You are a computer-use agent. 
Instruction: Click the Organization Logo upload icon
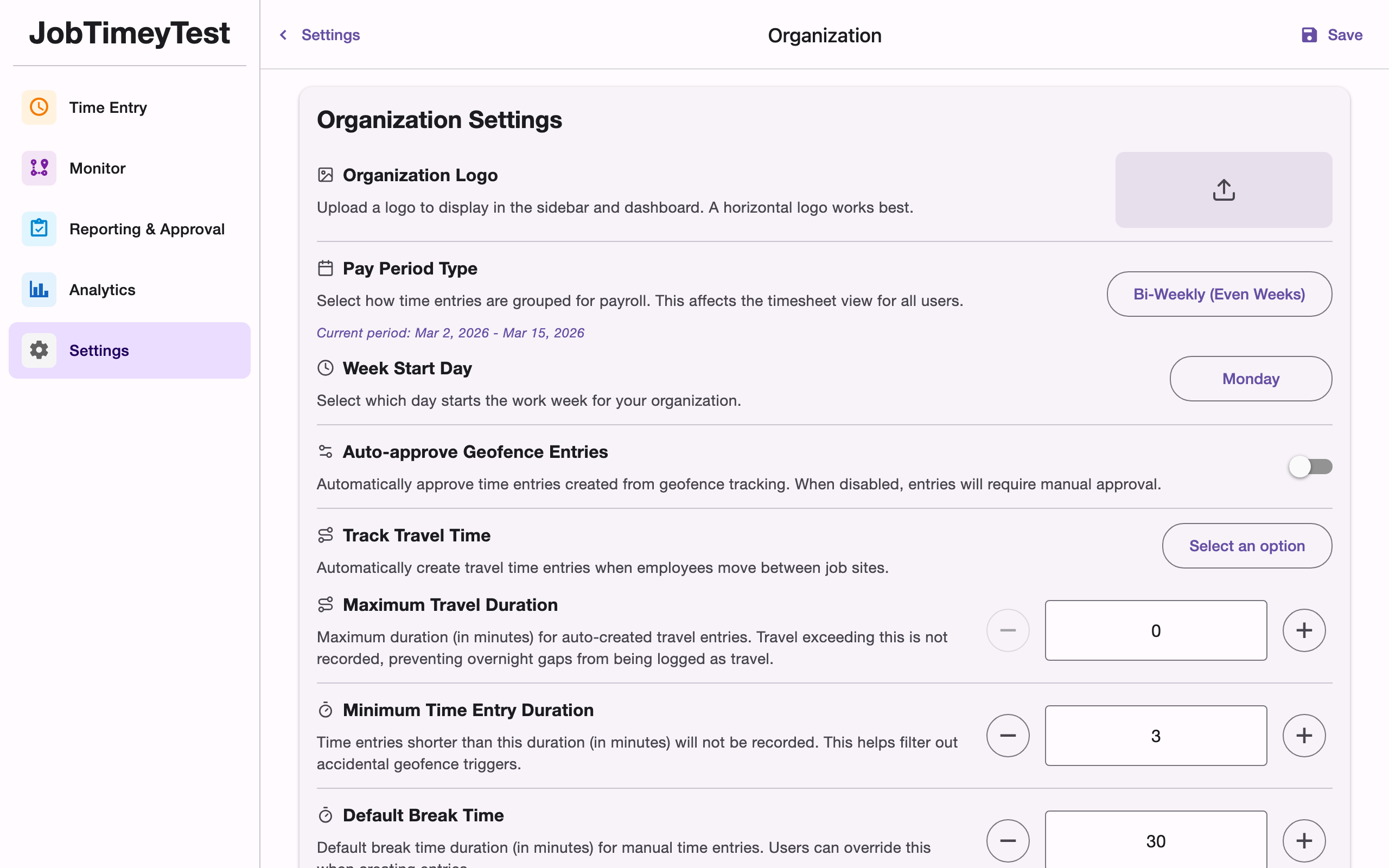tap(1224, 189)
